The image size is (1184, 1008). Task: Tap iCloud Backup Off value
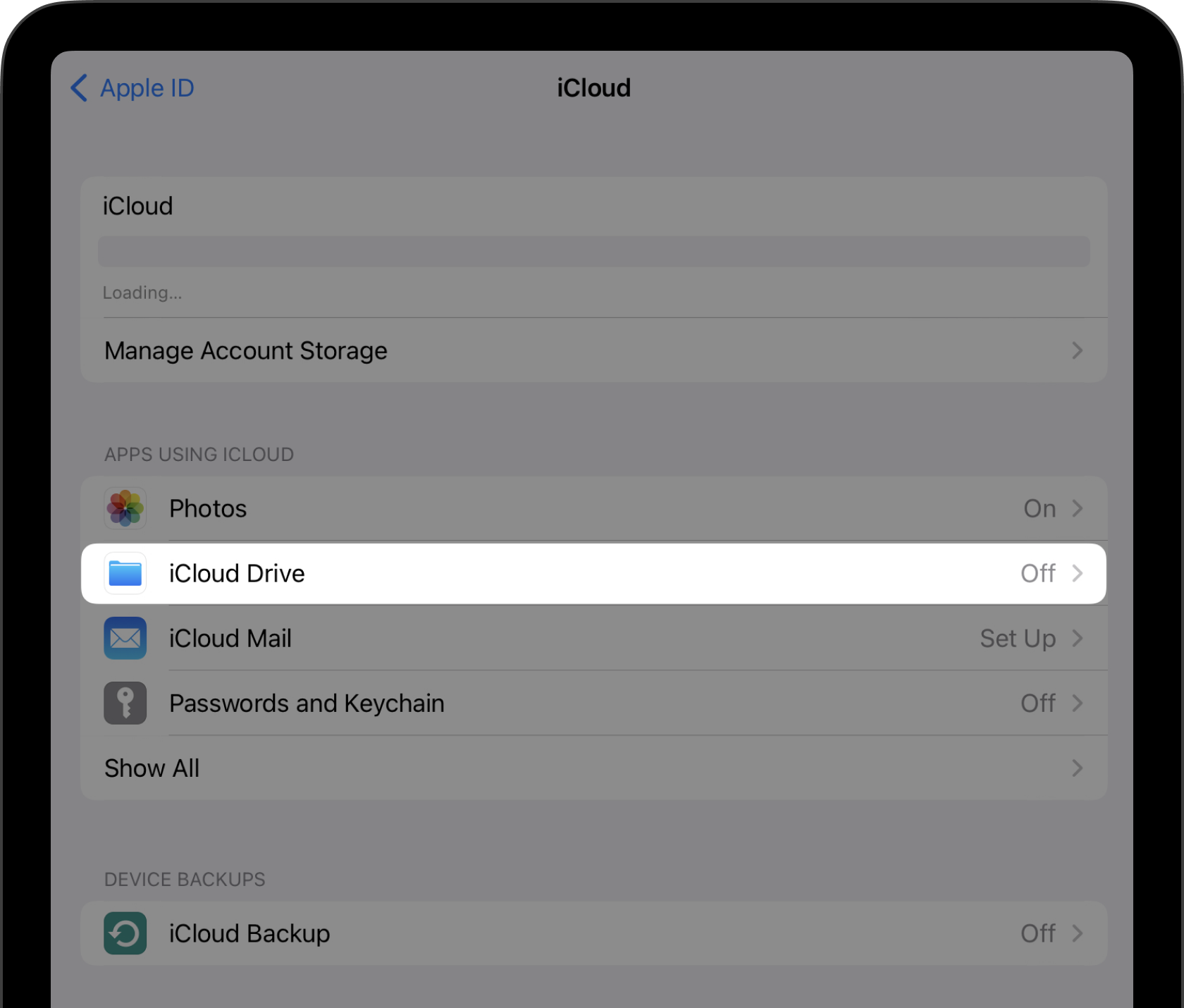click(x=1038, y=933)
